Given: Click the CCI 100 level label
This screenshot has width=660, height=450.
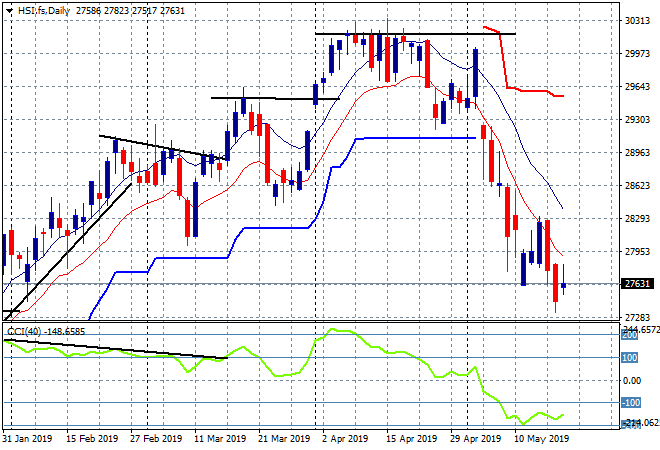Looking at the screenshot, I should tap(630, 358).
